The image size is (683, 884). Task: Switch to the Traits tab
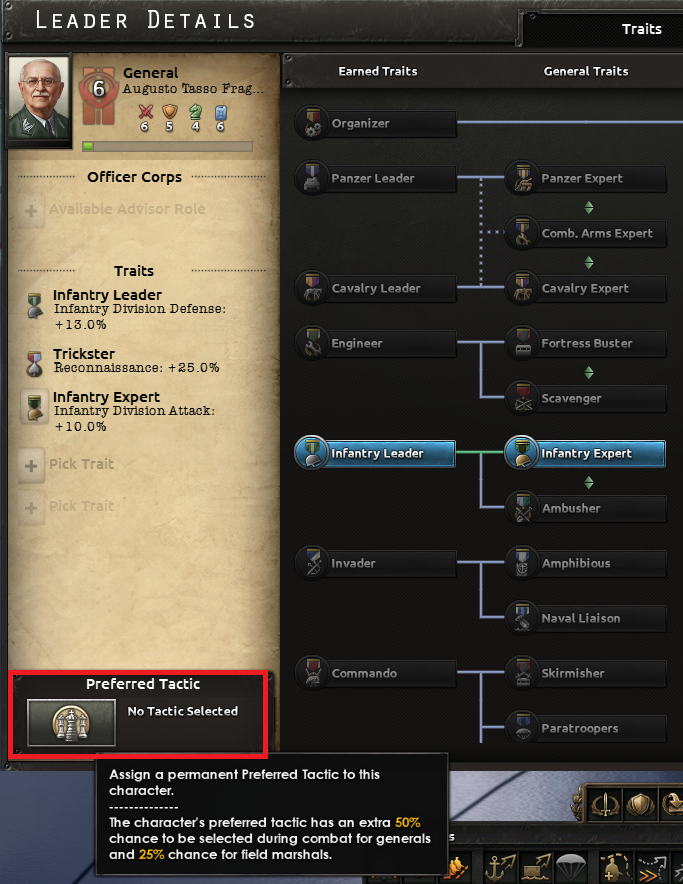click(x=641, y=29)
